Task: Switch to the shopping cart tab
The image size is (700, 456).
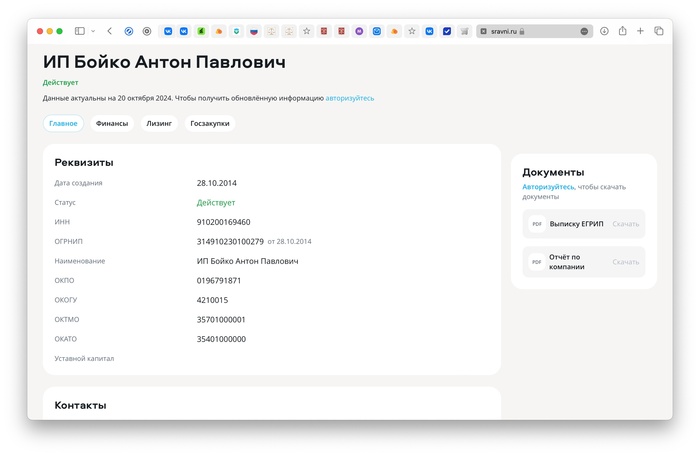Action: [465, 31]
